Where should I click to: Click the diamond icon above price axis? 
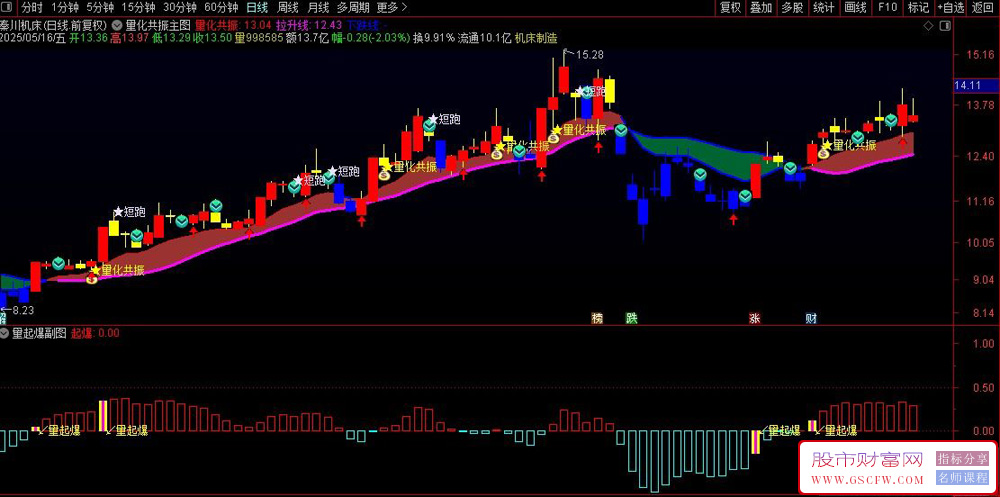929,26
